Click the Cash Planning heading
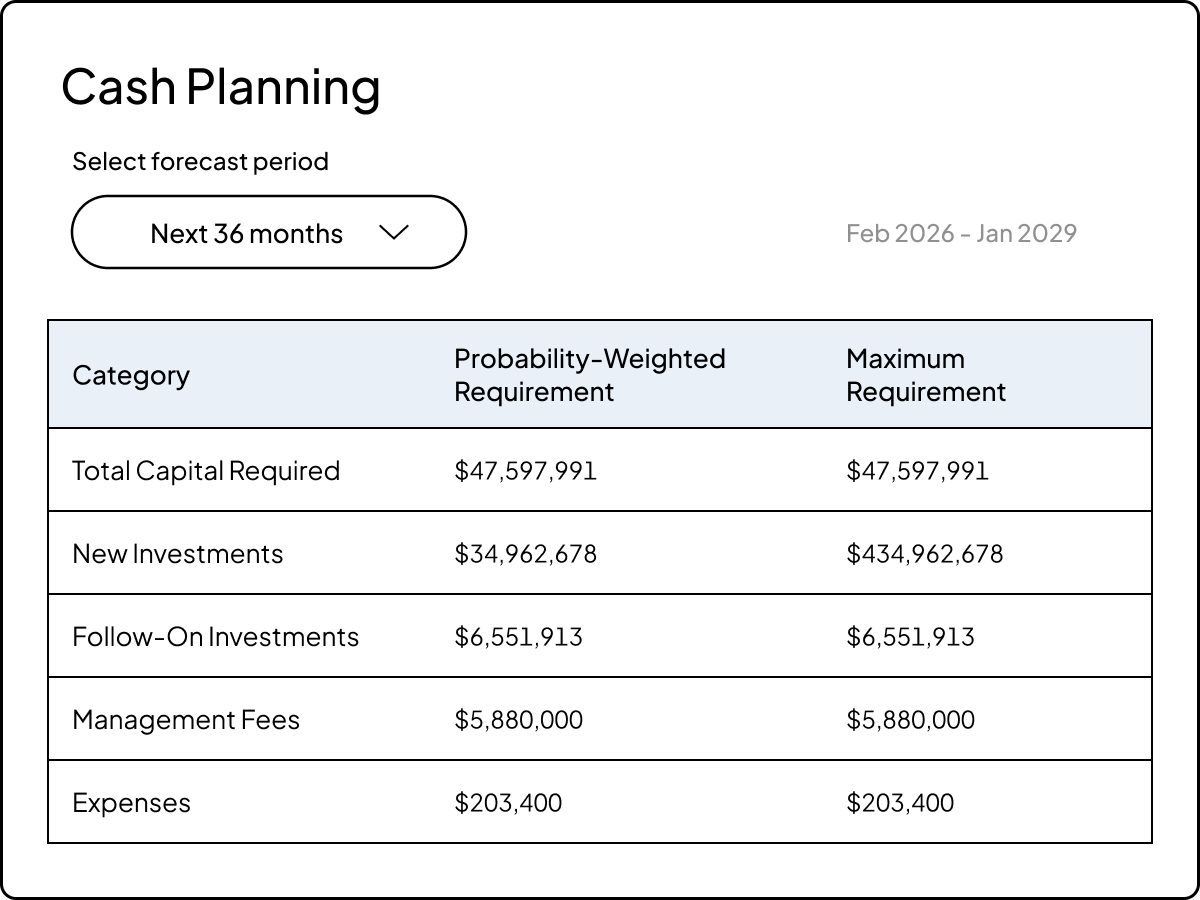 tap(221, 86)
